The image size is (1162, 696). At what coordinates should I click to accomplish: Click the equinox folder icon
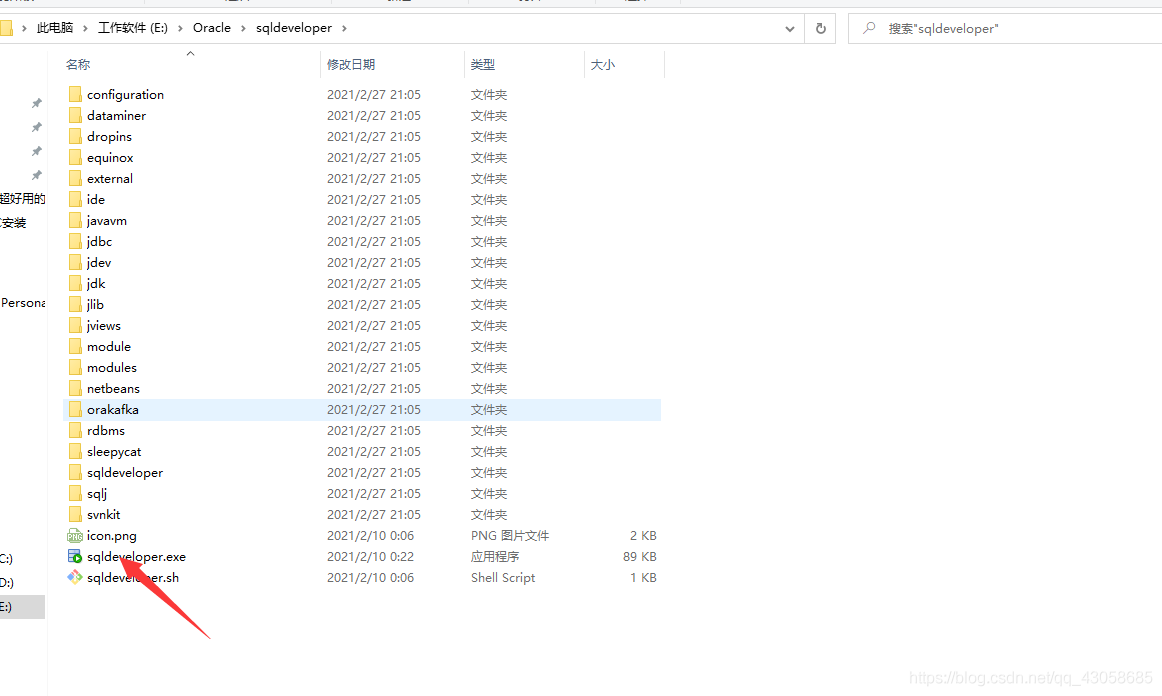coord(75,157)
